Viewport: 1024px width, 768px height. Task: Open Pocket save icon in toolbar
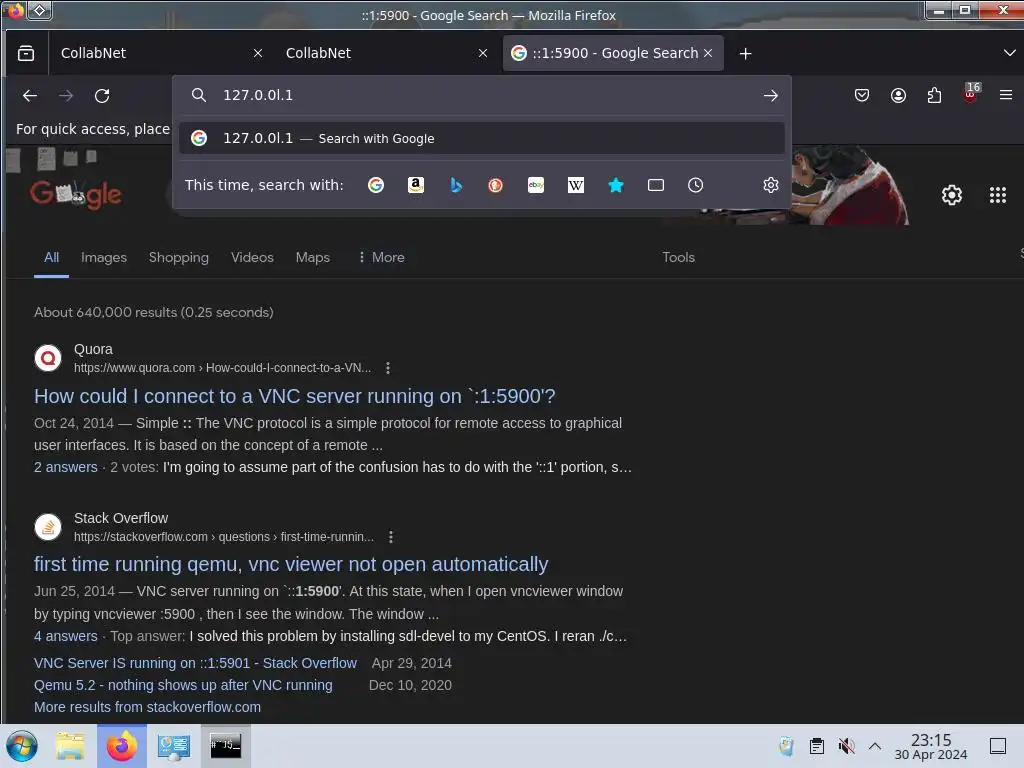click(862, 95)
